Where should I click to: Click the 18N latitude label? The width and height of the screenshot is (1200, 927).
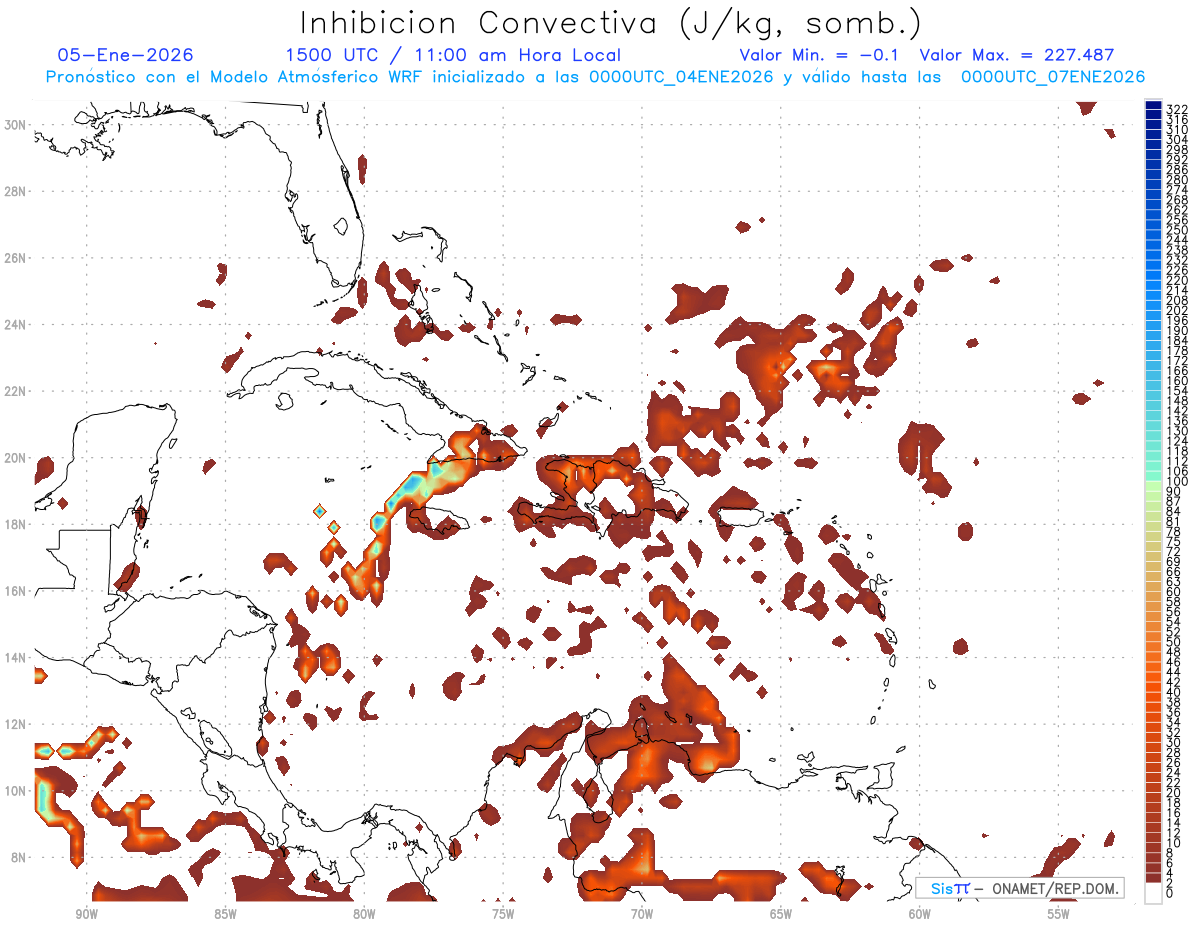14,524
